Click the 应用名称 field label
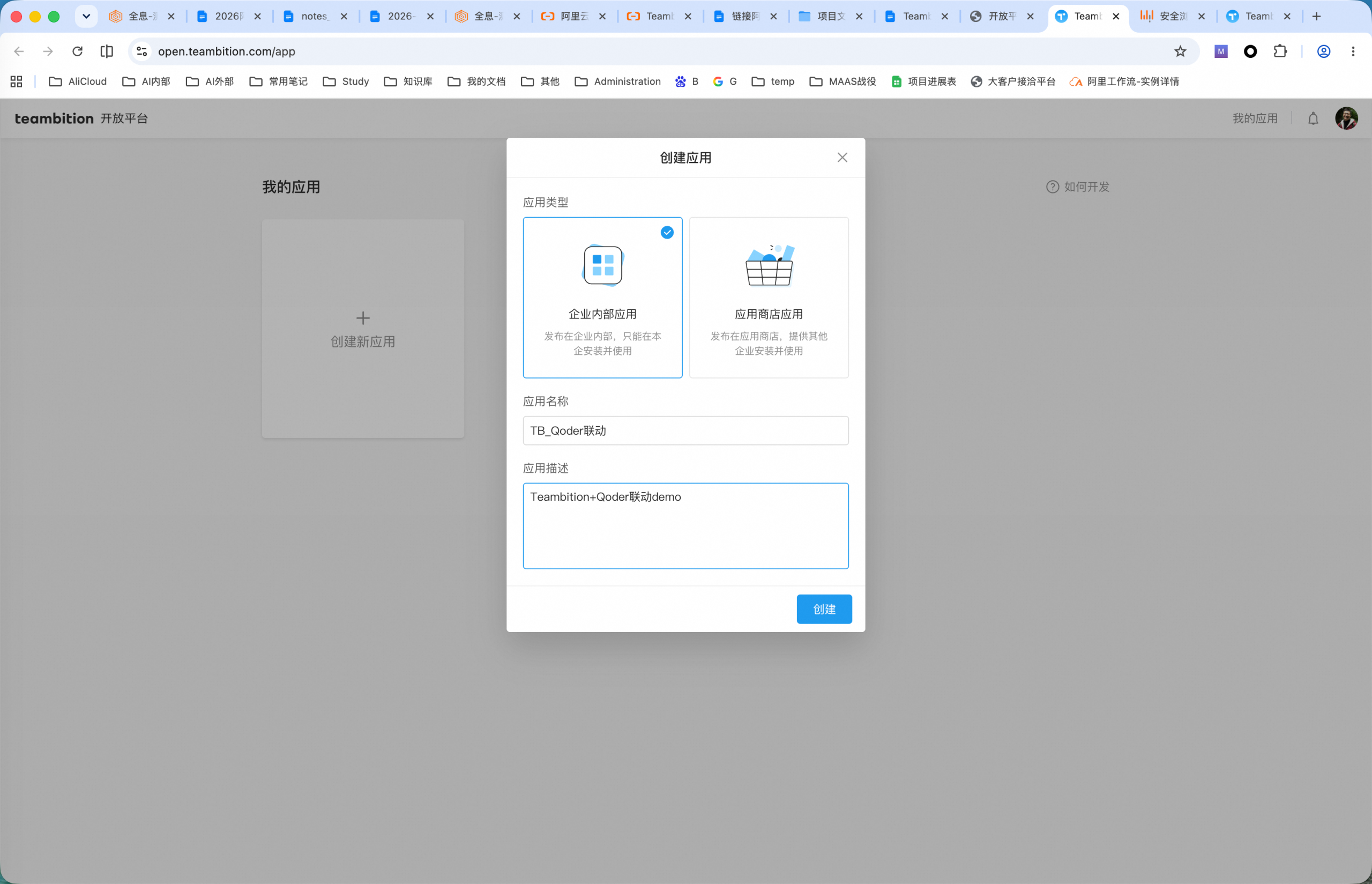This screenshot has height=884, width=1372. 546,401
